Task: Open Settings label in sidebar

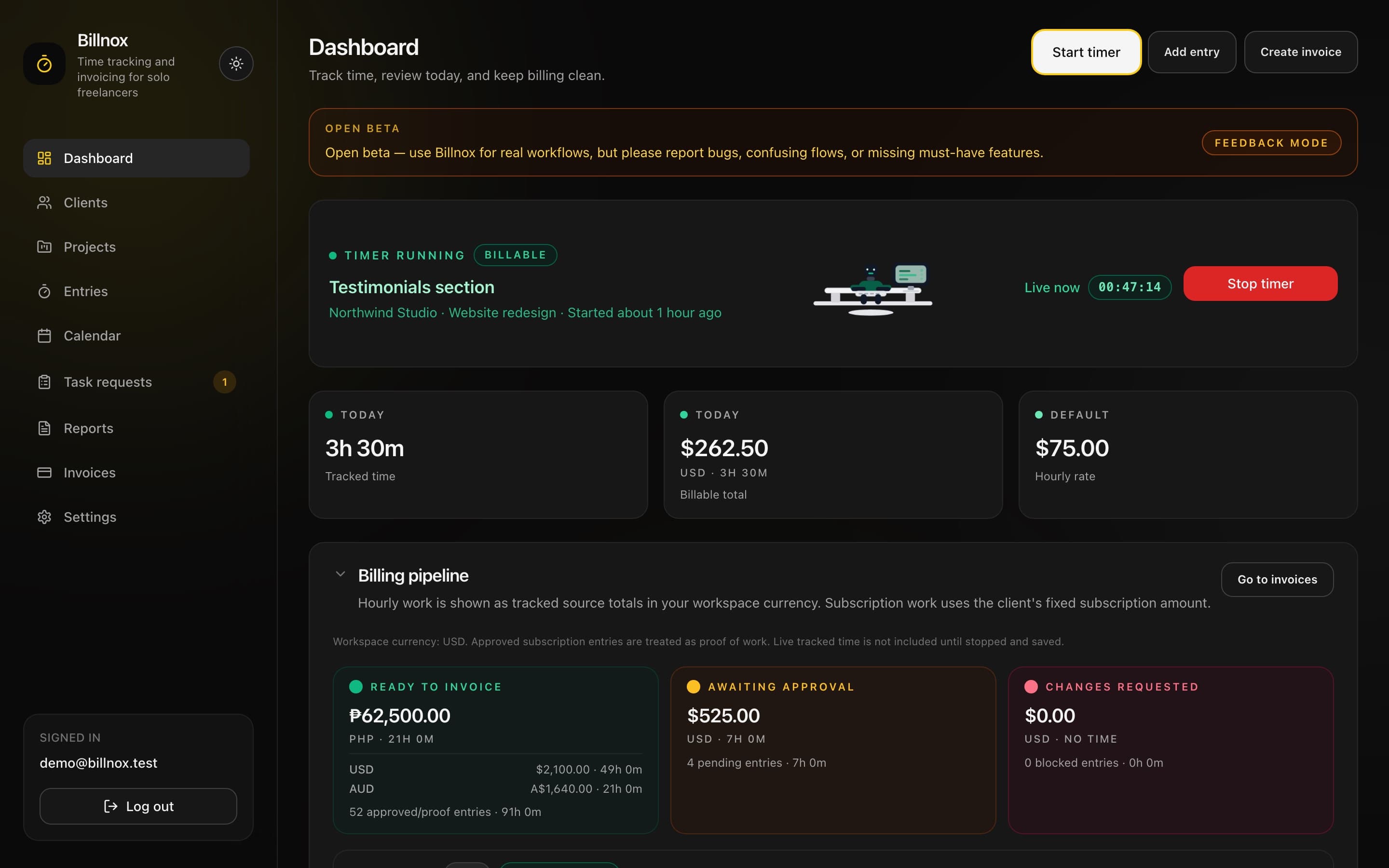Action: point(90,516)
